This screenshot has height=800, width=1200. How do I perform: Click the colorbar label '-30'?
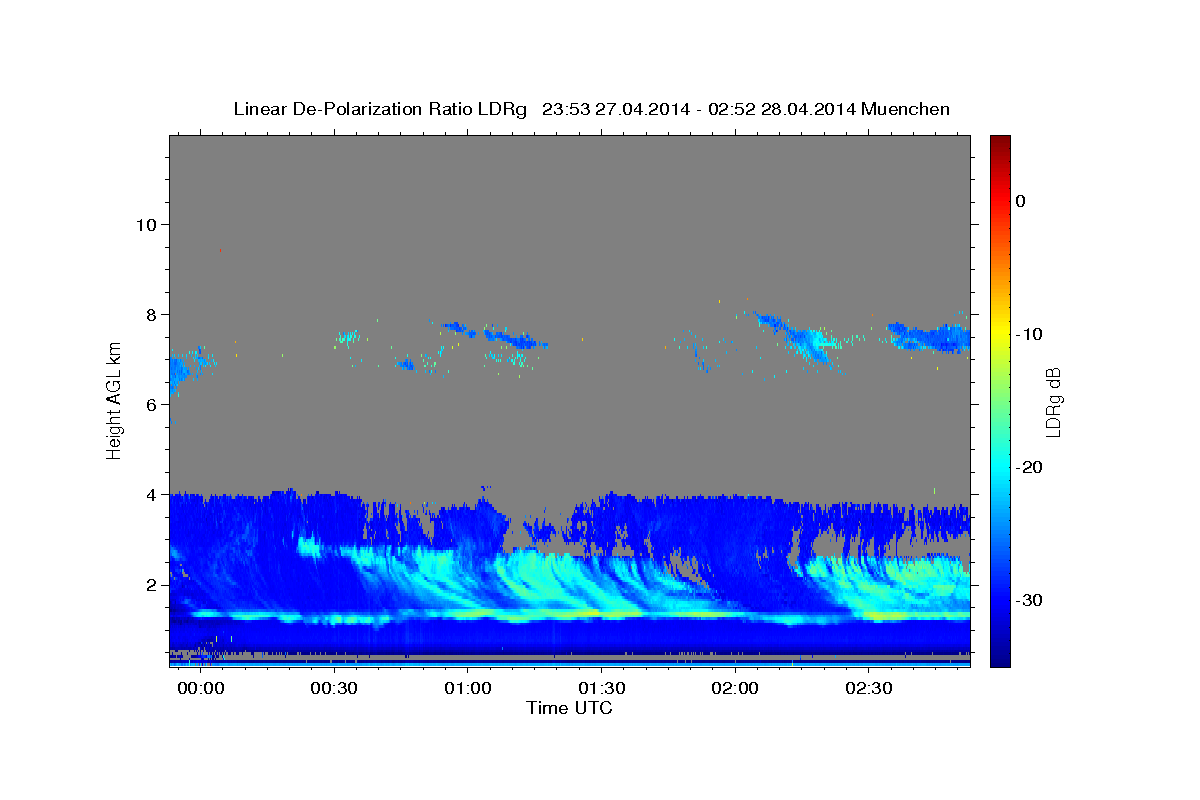pos(1029,600)
